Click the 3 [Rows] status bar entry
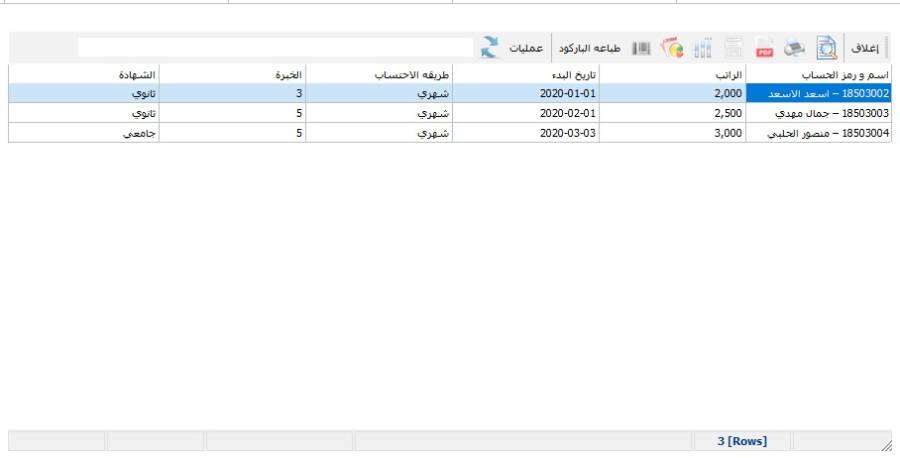Screen dimensions: 900x458 pyautogui.click(x=742, y=441)
